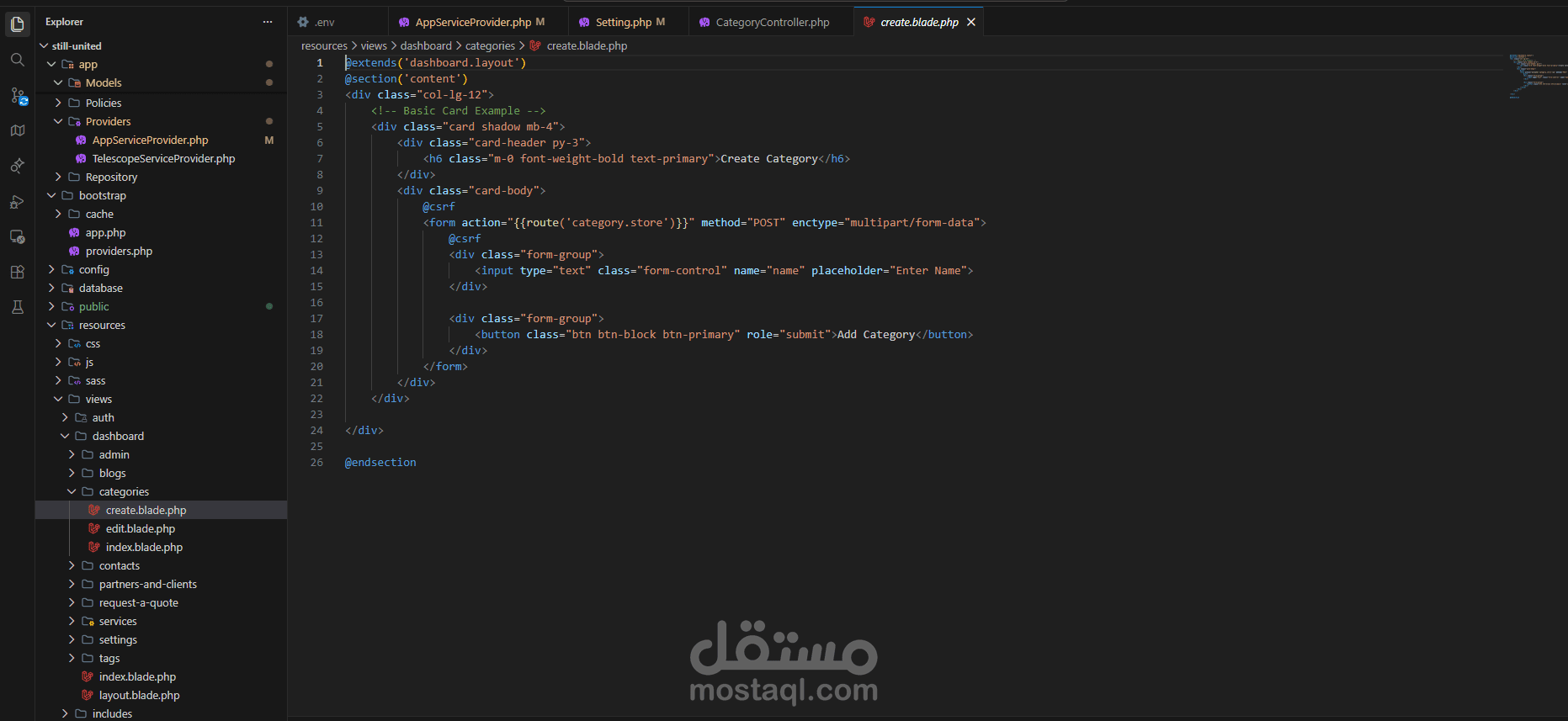Viewport: 1568px width, 721px height.
Task: Select the sass folder row
Action: (162, 380)
